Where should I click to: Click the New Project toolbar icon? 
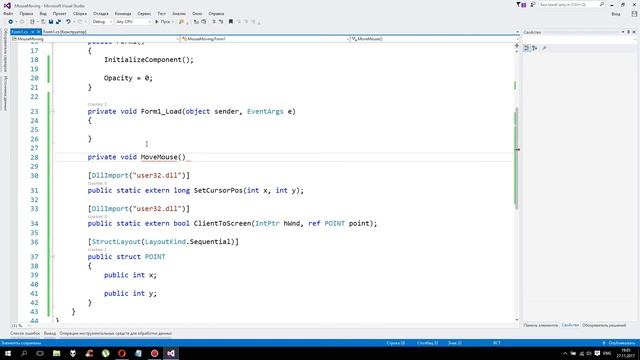pyautogui.click(x=32, y=22)
